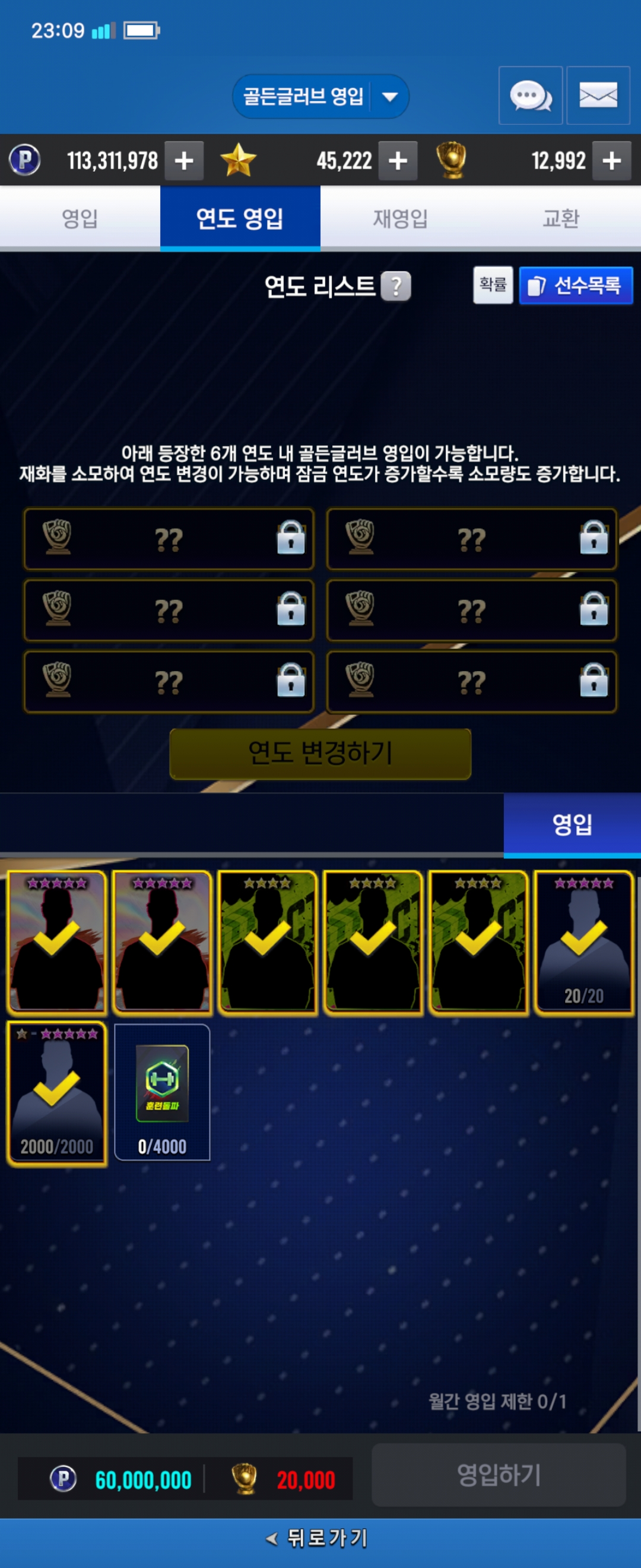Open the 확률 probability info
Viewport: 641px width, 1568px height.
coord(493,285)
